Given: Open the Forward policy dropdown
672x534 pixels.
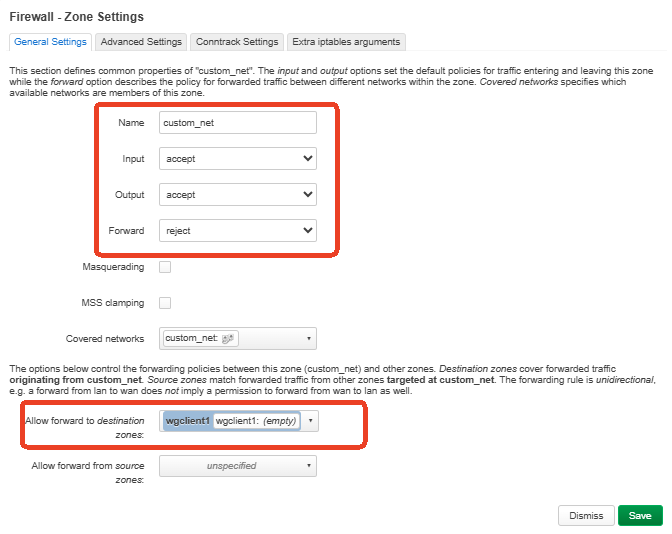Looking at the screenshot, I should [x=238, y=231].
